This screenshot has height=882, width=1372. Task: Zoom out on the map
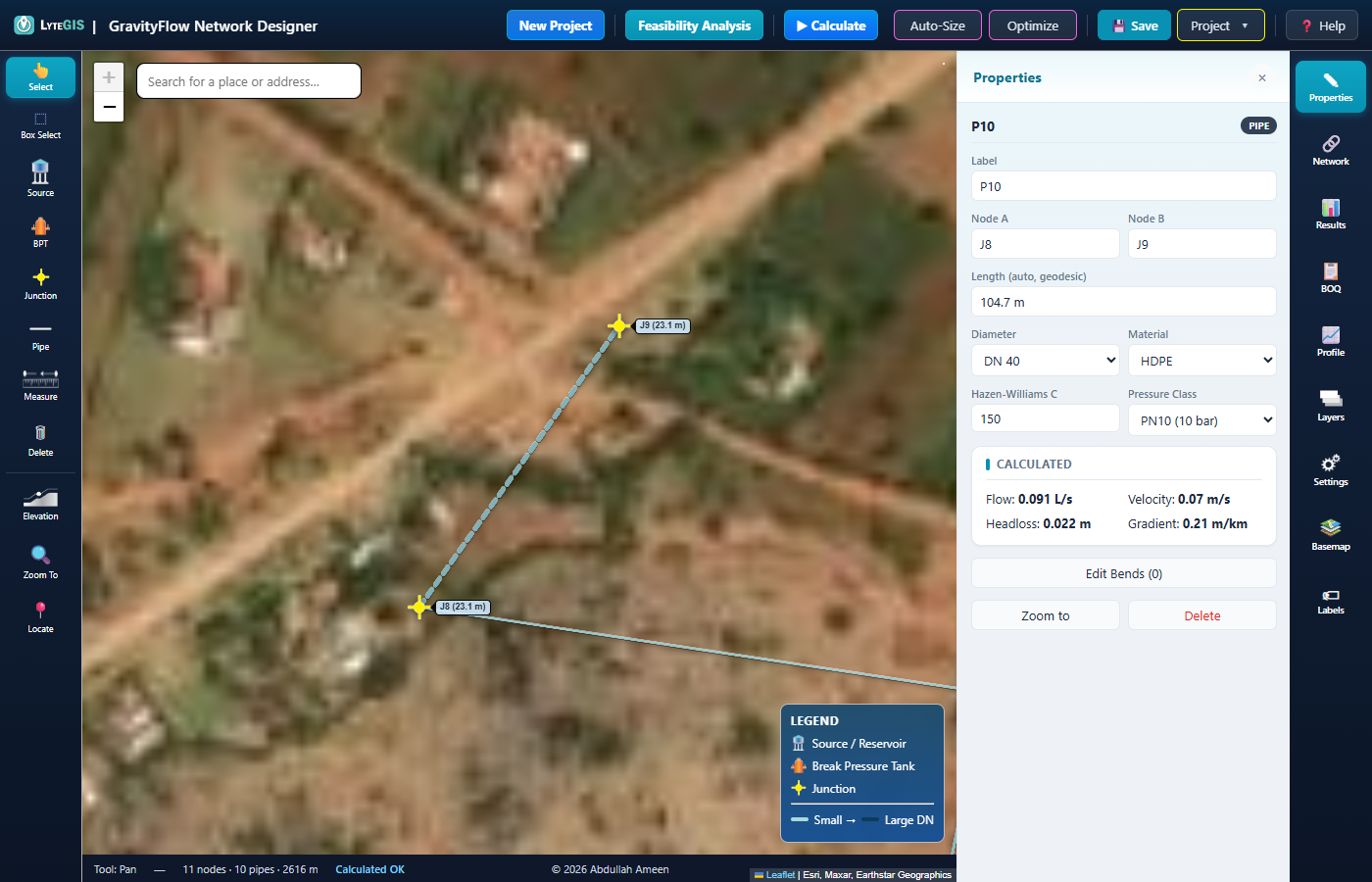point(109,107)
